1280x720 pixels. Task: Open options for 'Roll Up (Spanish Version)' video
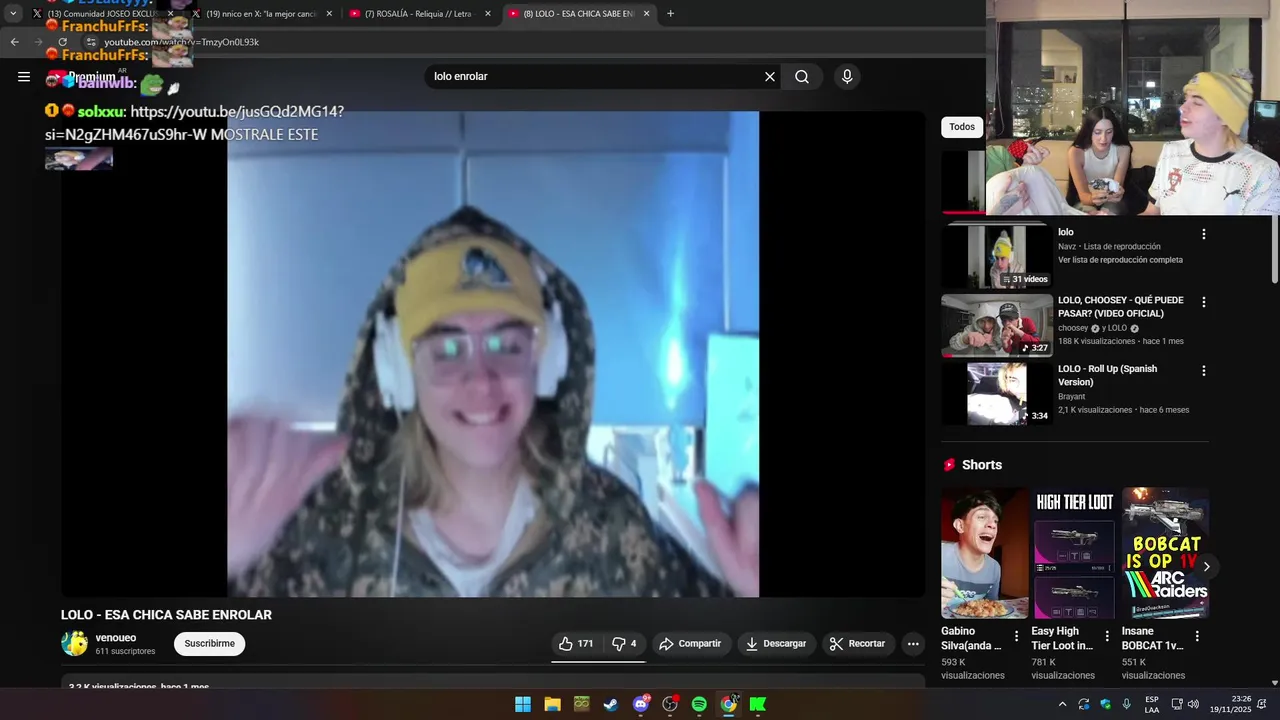click(1204, 371)
